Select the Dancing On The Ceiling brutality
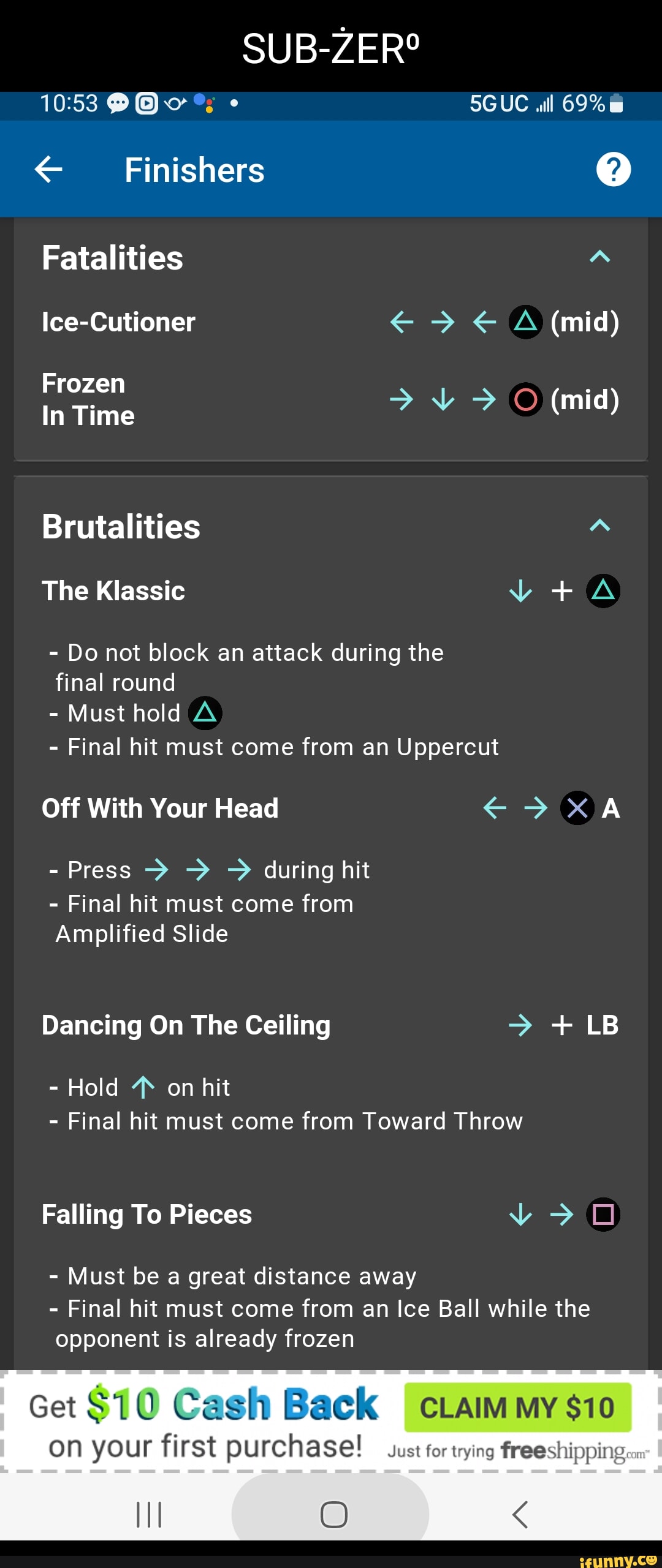The height and width of the screenshot is (1568, 662). coord(186,1025)
